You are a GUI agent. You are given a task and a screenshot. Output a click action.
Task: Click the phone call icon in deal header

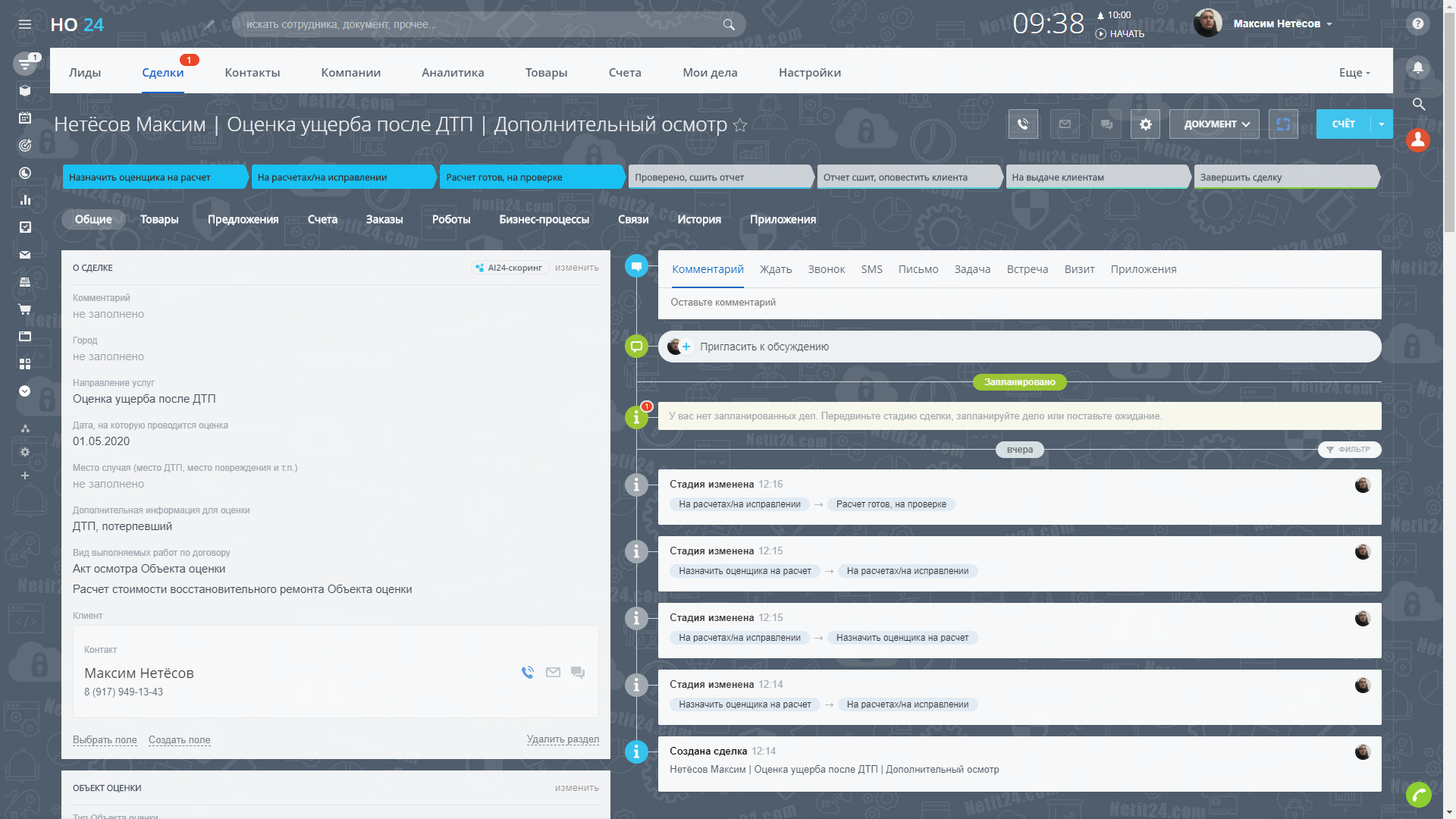point(1023,124)
